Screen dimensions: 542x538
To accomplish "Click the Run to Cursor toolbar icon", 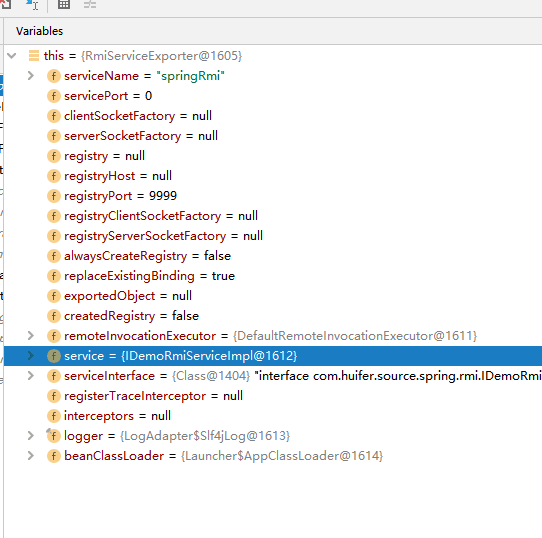I will 32,4.
